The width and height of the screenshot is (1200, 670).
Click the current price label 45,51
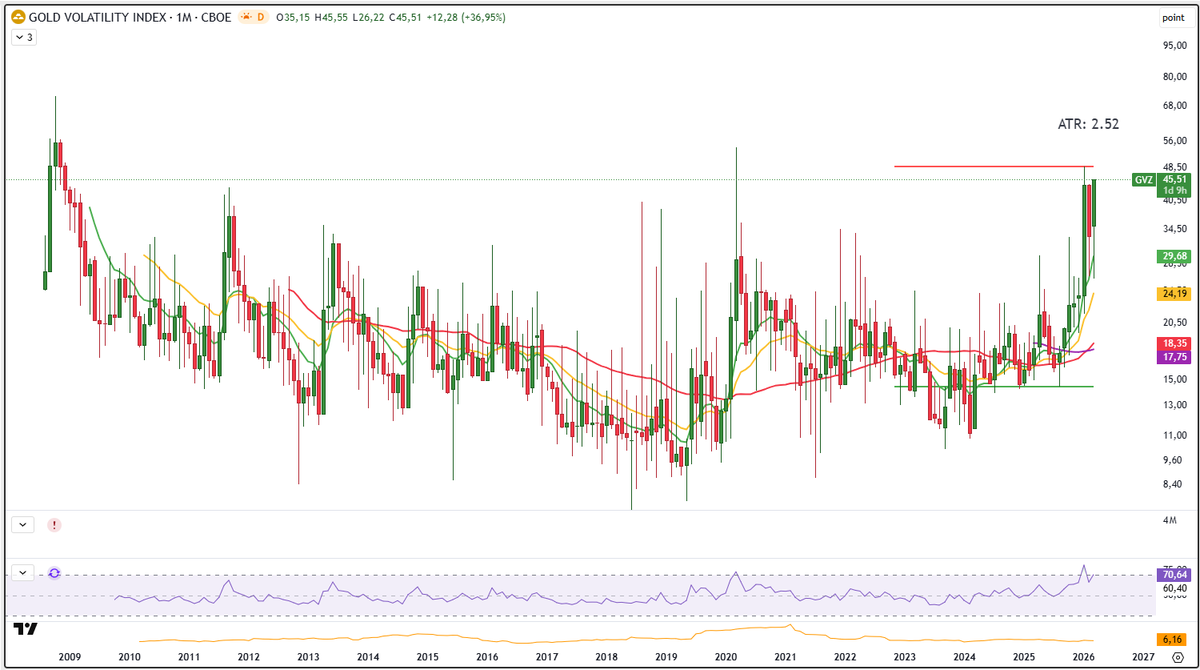pyautogui.click(x=1172, y=179)
